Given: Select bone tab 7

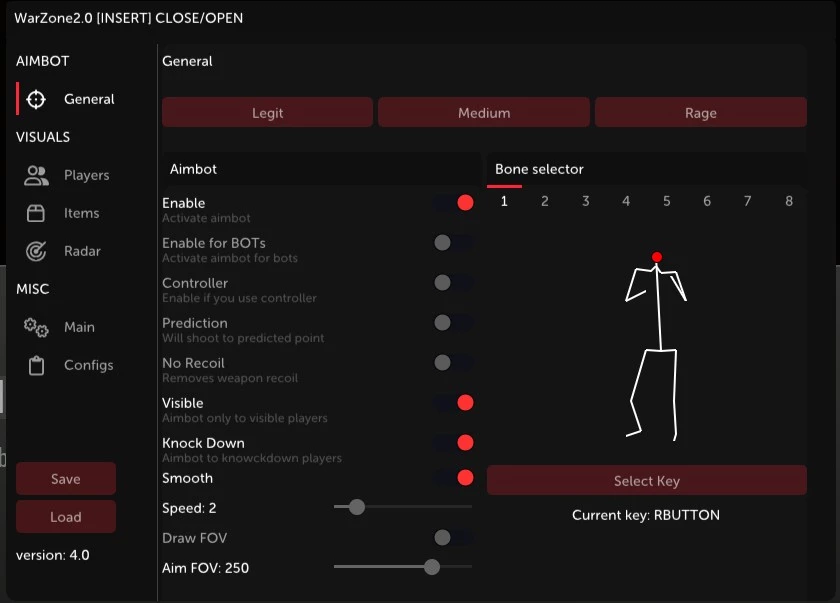Looking at the screenshot, I should (x=747, y=201).
